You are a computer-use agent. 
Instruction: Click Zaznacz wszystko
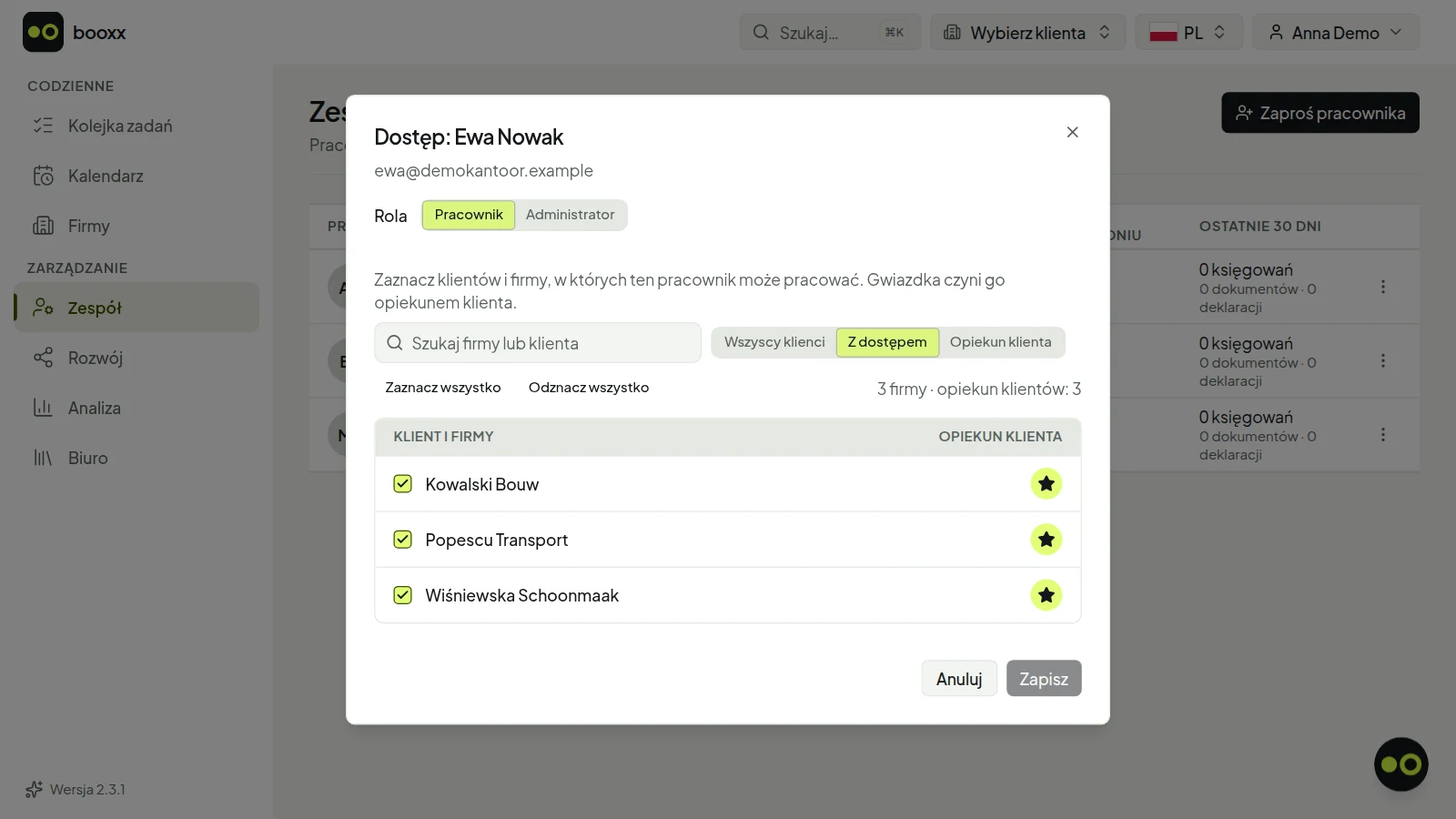(443, 388)
